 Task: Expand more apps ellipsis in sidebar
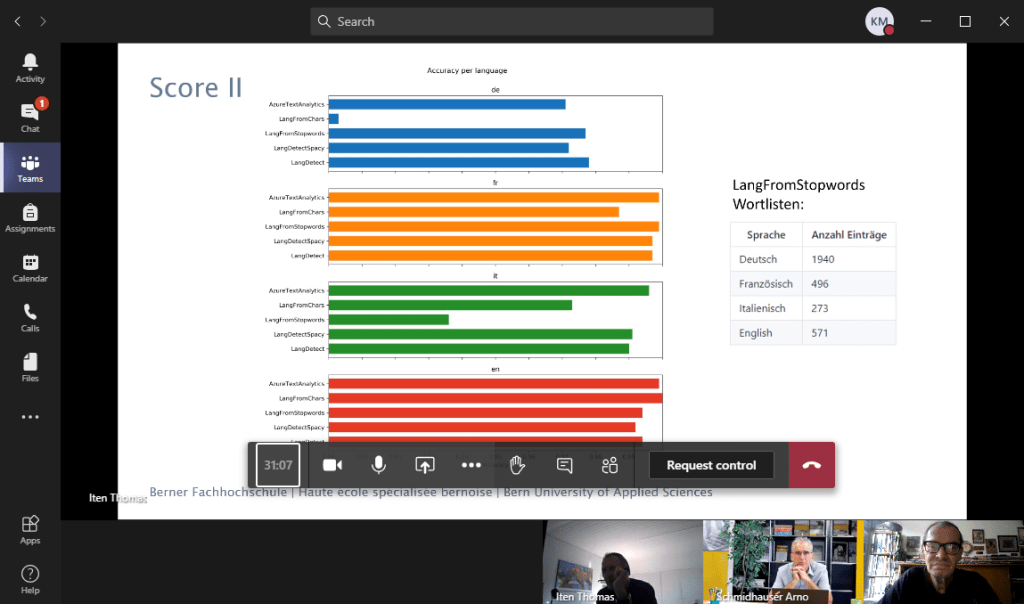30,417
